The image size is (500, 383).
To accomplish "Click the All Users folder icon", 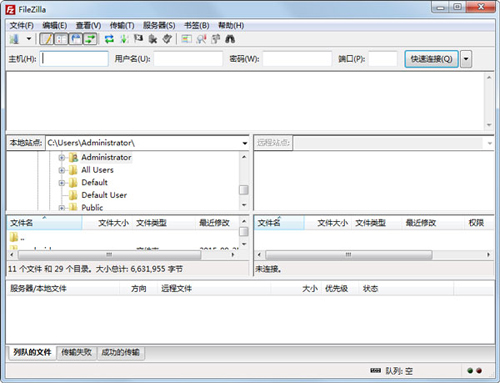I will point(73,170).
